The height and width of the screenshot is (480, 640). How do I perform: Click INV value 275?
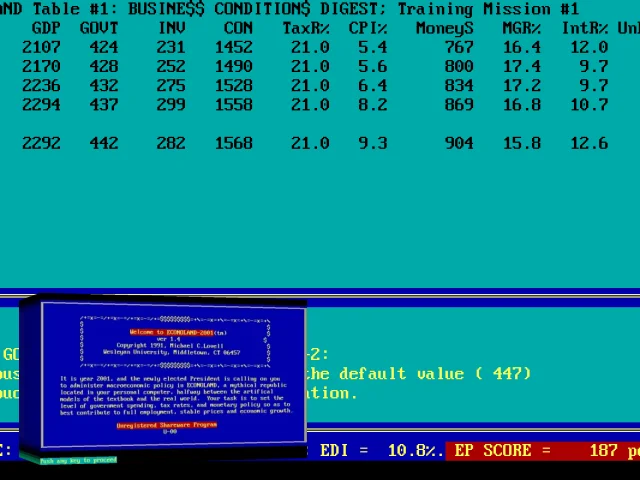171,86
